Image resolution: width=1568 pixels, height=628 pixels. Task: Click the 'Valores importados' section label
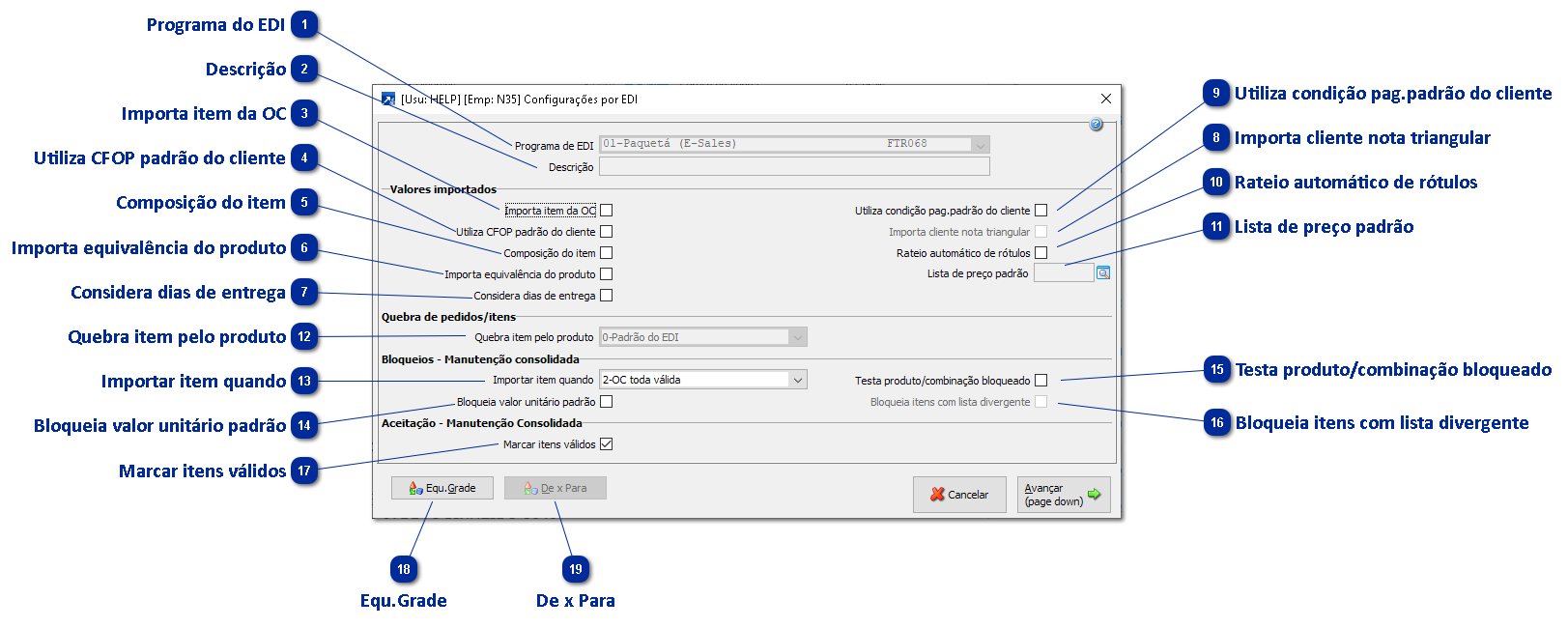tap(442, 189)
